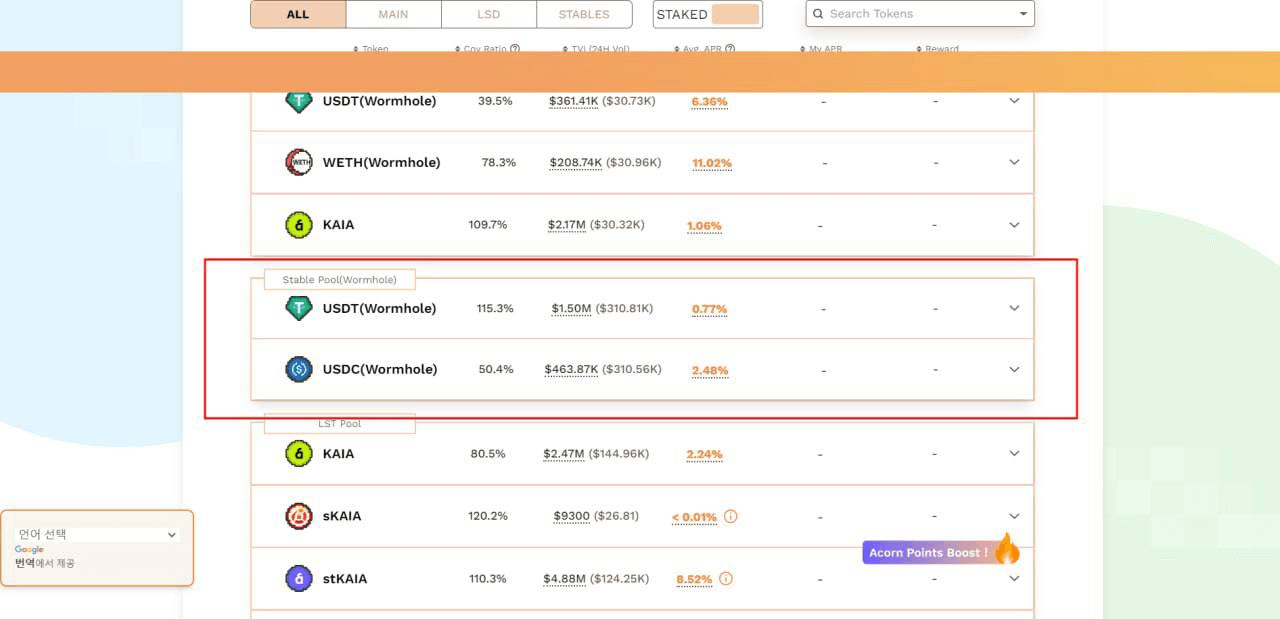The image size is (1280, 619).
Task: Click the < 0.01% APR for sKAIA
Action: (694, 517)
